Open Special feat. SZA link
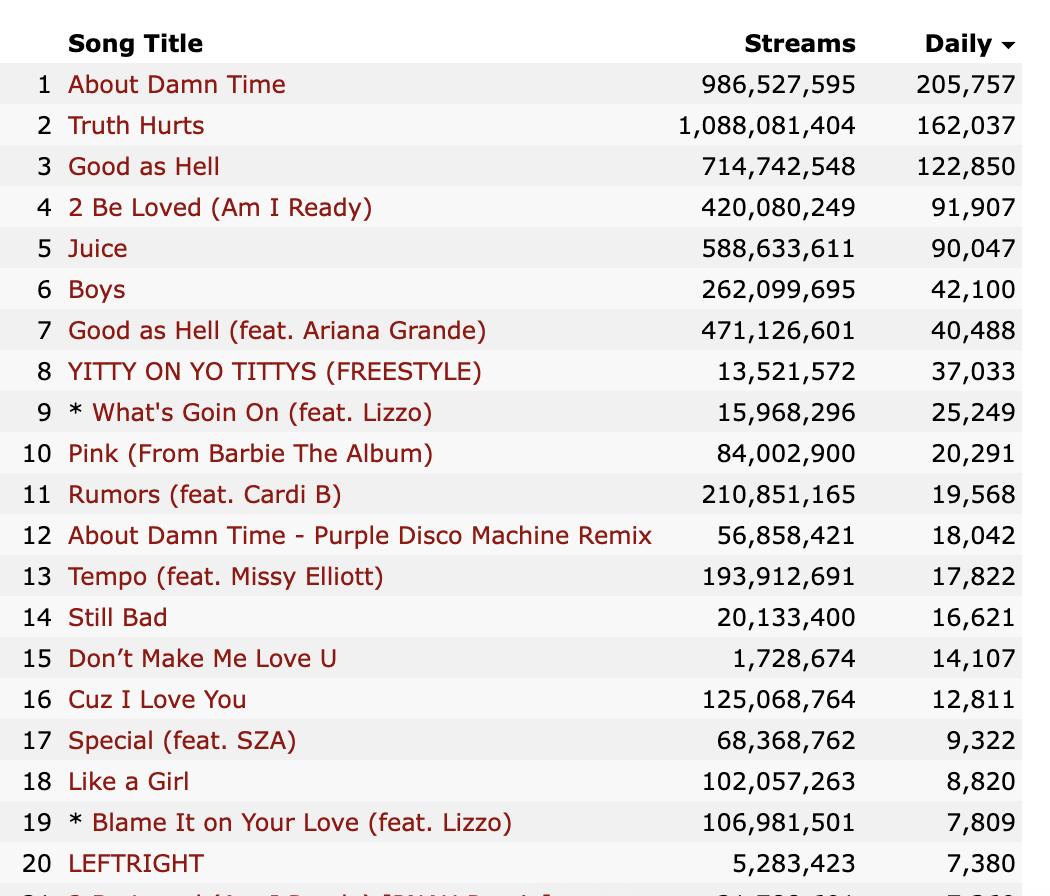The height and width of the screenshot is (896, 1050). coord(182,741)
